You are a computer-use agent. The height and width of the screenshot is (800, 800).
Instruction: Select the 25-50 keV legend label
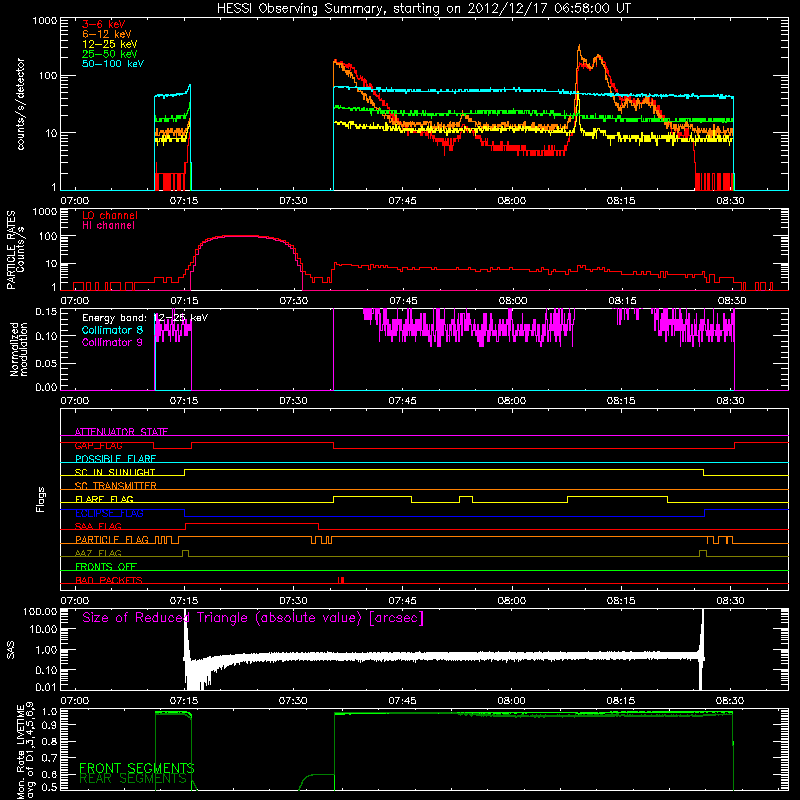click(x=110, y=54)
